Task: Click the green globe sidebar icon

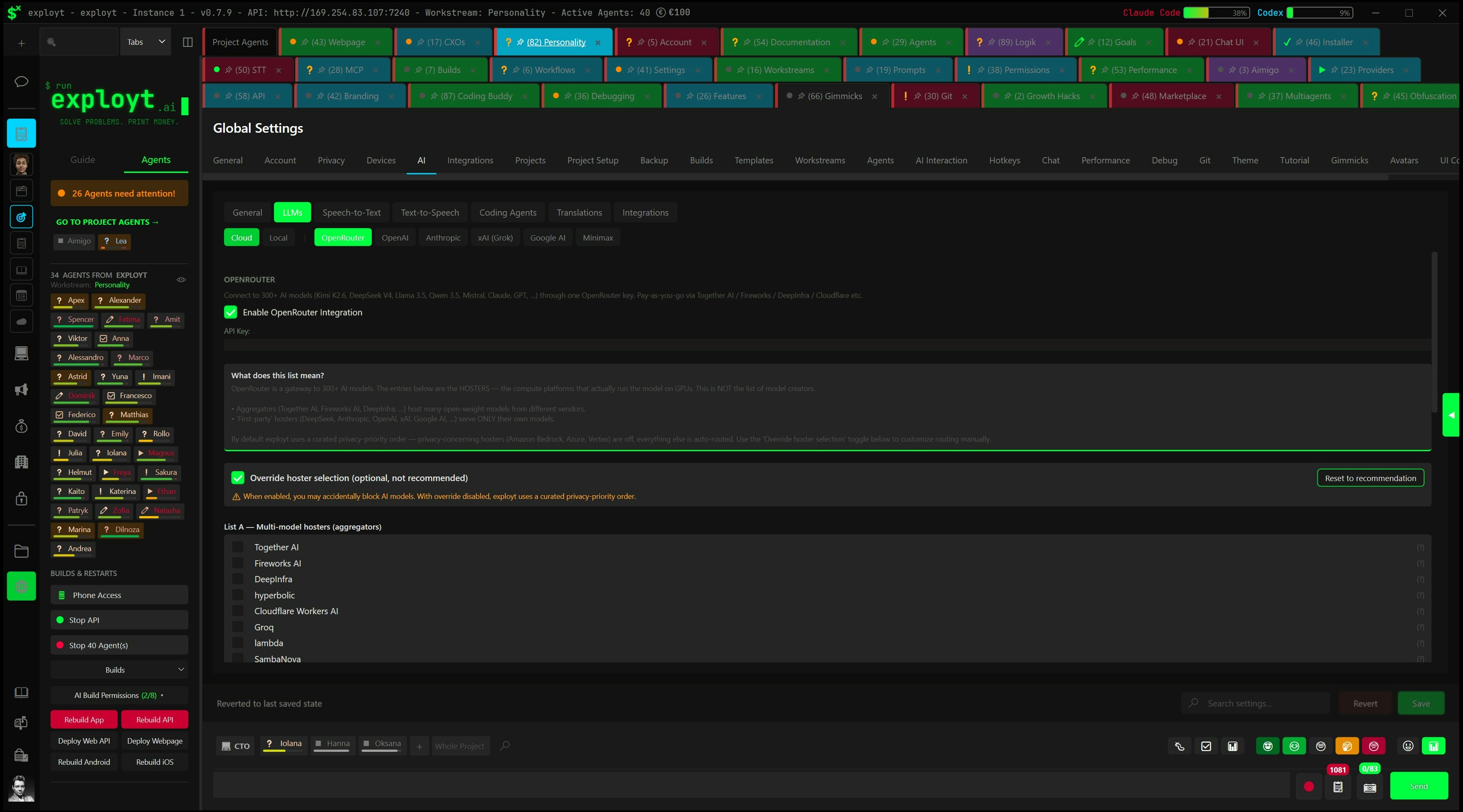Action: (21, 586)
